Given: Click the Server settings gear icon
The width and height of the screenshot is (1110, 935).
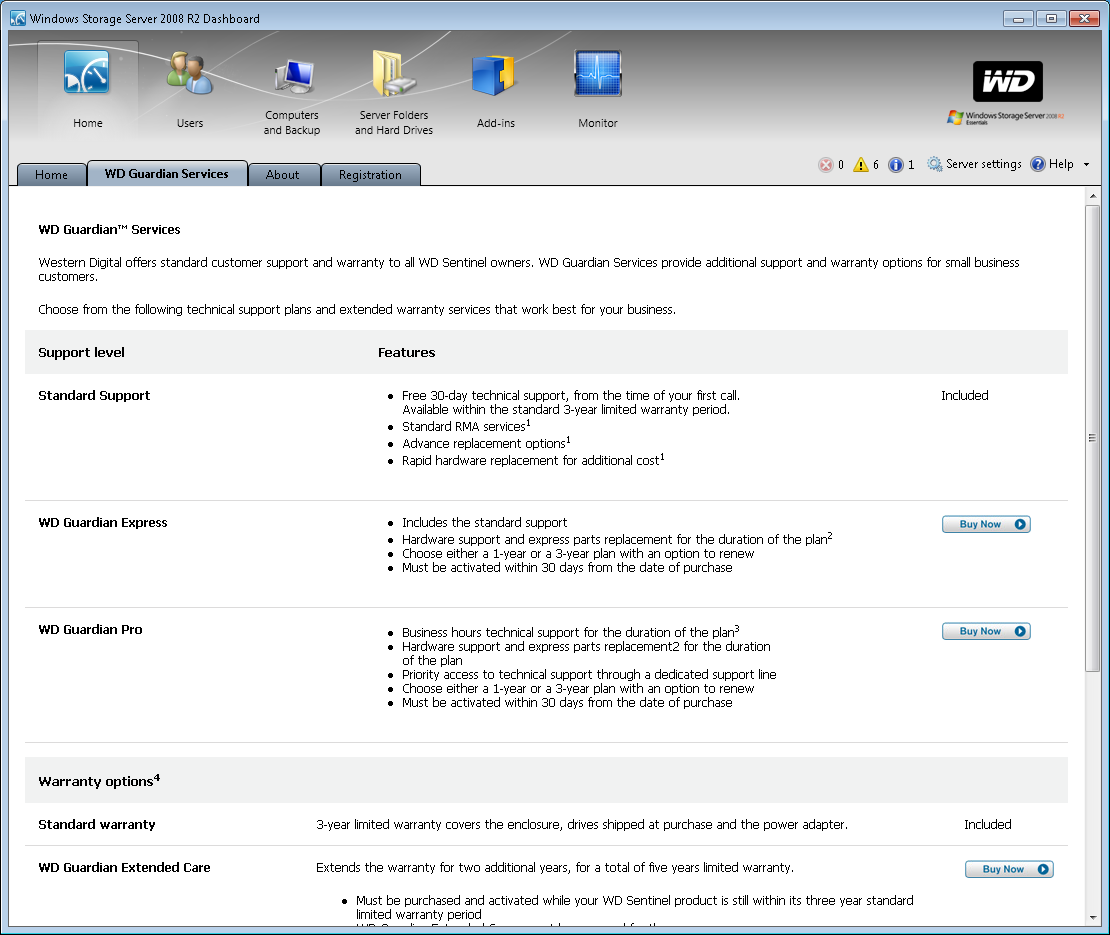Looking at the screenshot, I should (x=934, y=164).
